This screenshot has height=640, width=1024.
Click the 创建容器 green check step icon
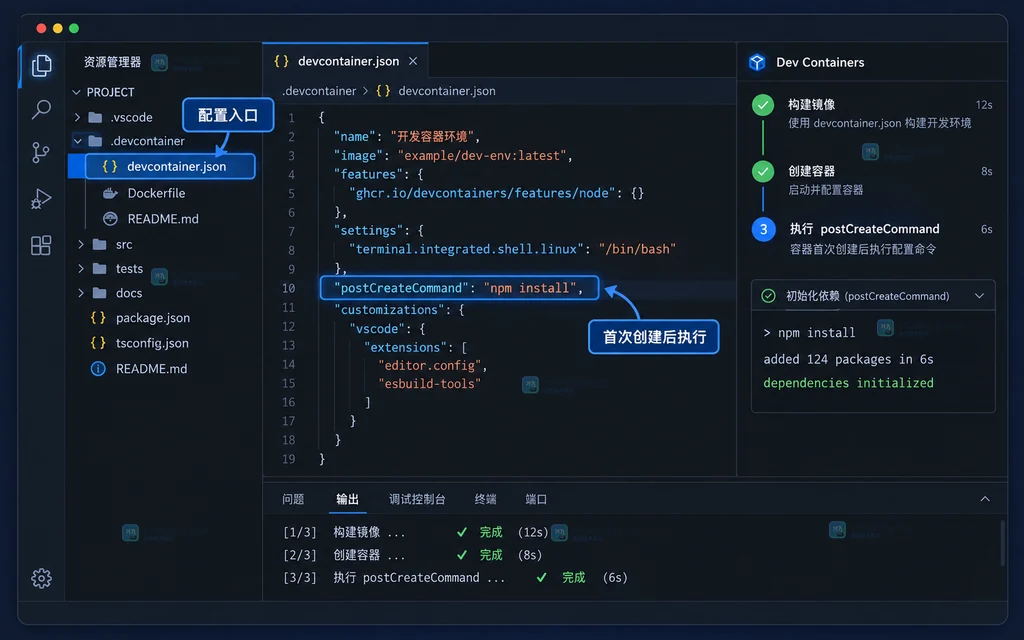[763, 172]
